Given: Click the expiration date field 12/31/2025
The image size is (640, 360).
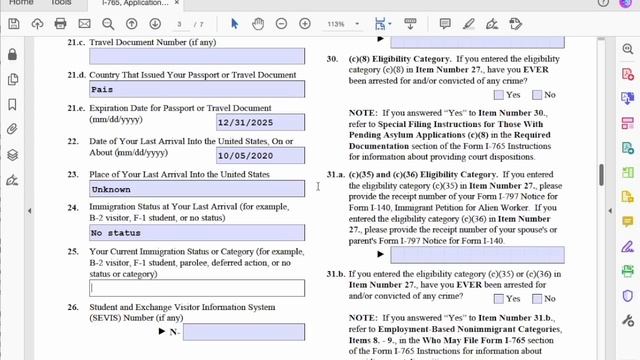Looking at the screenshot, I should [260, 122].
